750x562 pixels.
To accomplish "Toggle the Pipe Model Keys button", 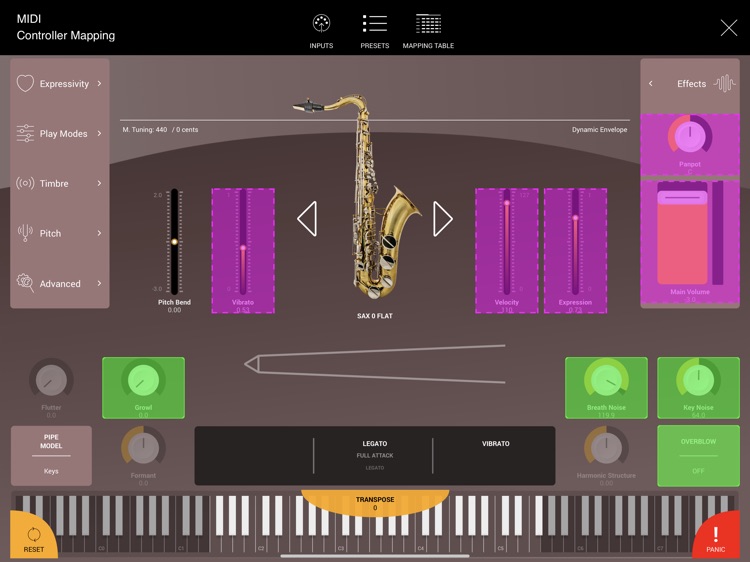I will coord(51,455).
